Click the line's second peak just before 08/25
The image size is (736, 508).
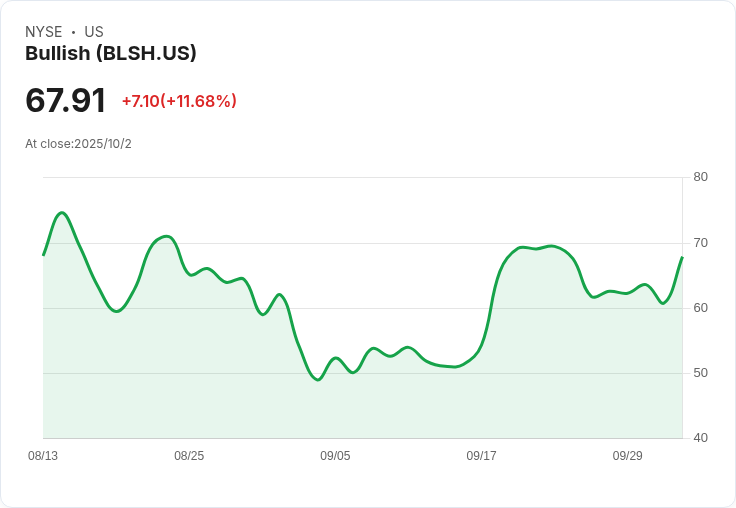point(166,236)
